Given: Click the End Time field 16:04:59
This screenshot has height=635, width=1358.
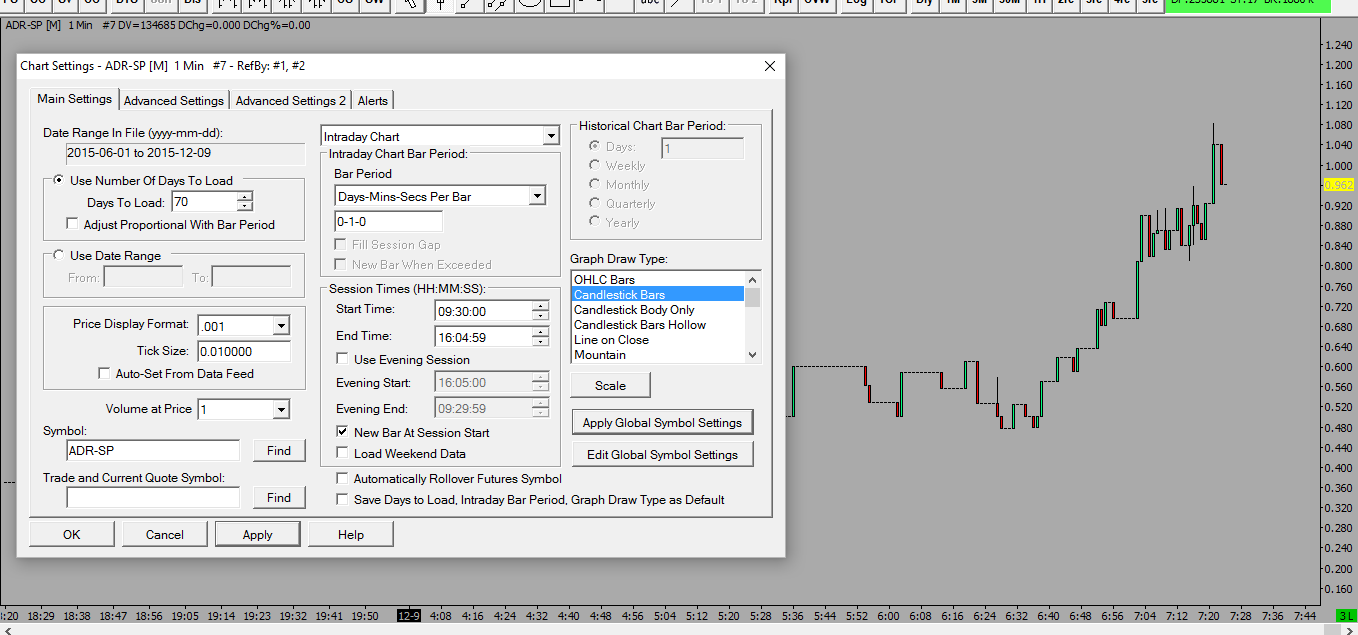Looking at the screenshot, I should coord(484,336).
